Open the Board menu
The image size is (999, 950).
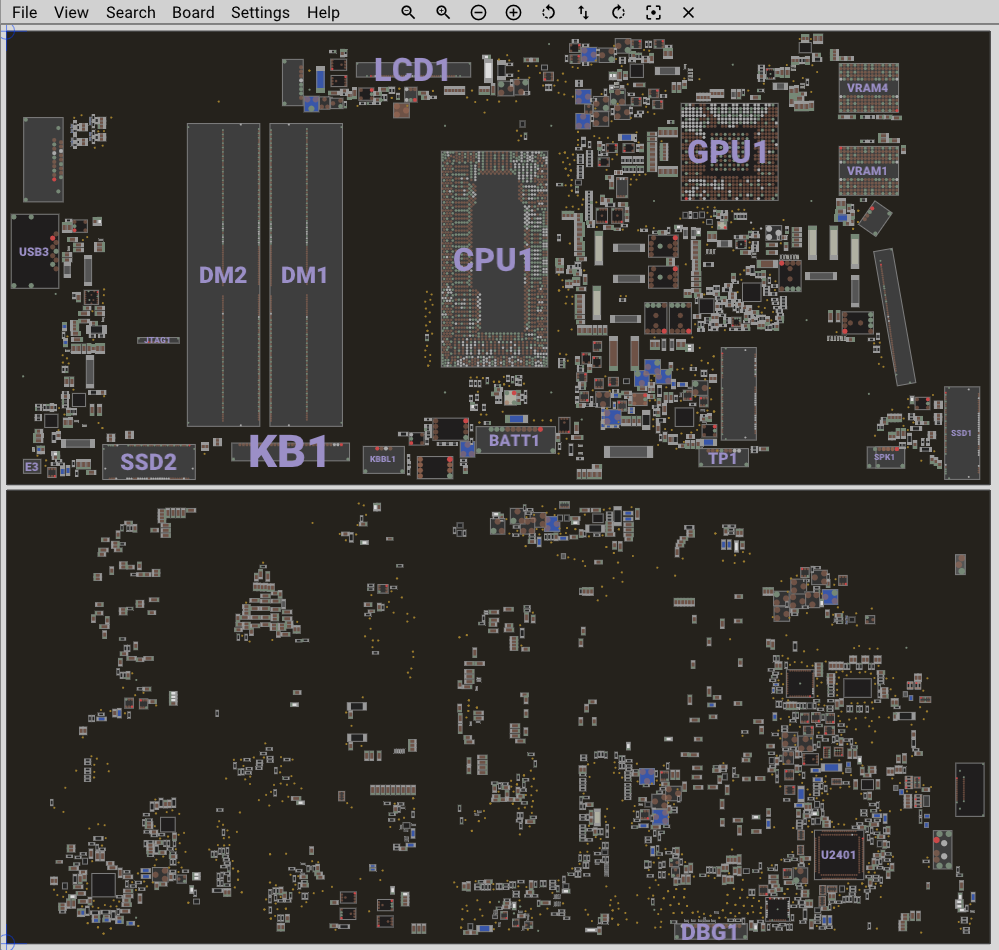(193, 13)
